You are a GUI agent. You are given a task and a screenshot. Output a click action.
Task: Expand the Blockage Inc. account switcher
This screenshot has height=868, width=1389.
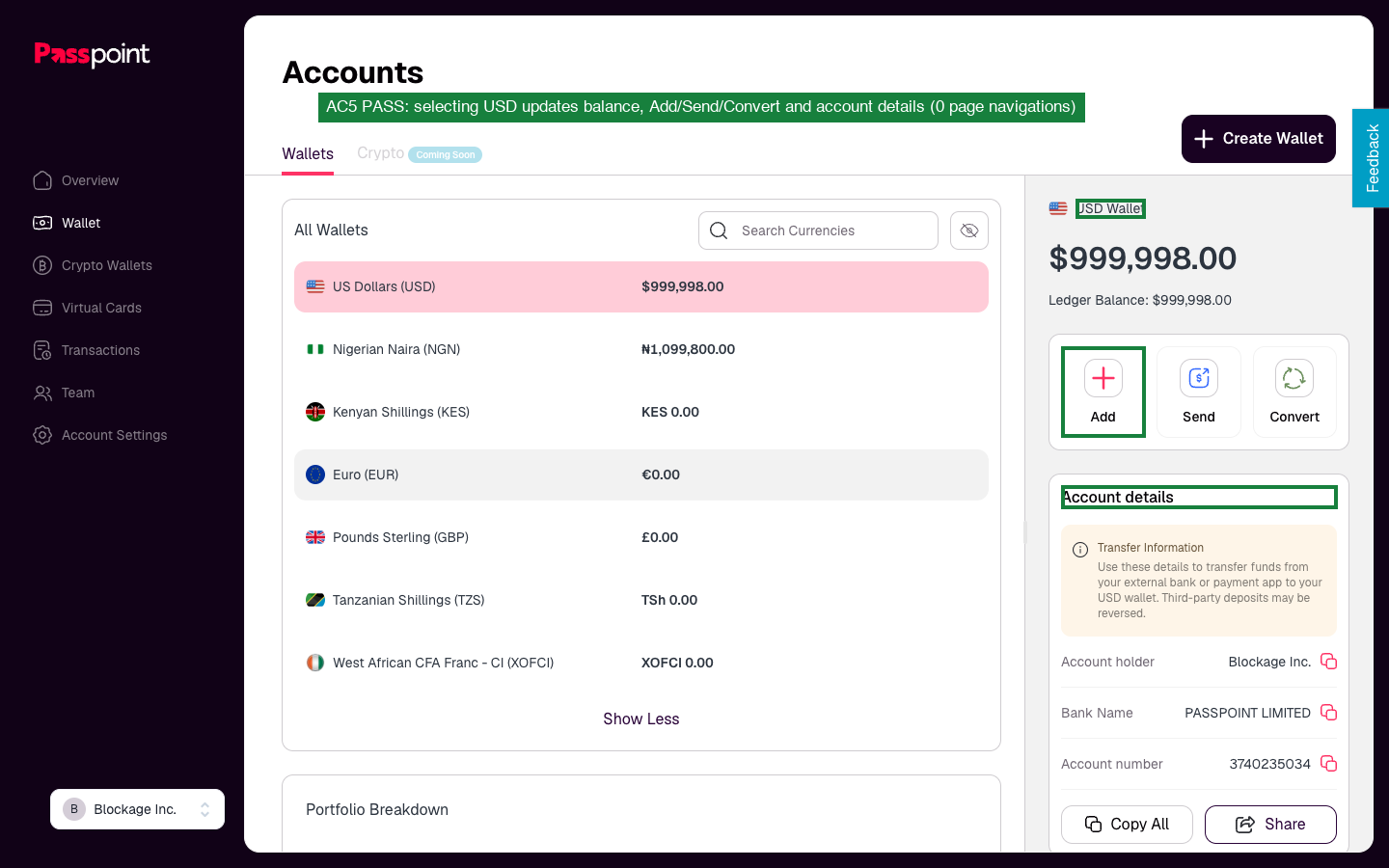[137, 809]
